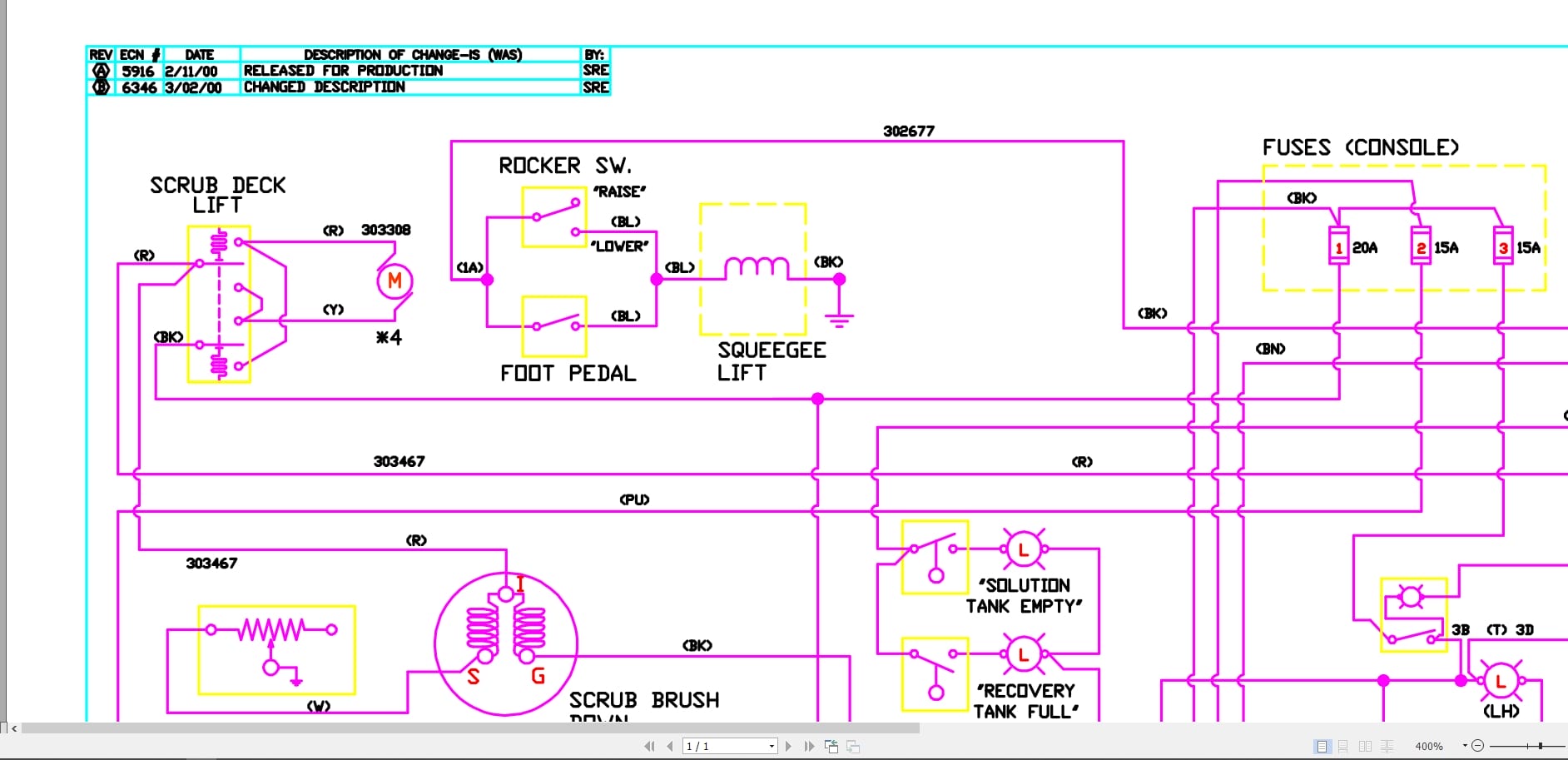
Task: Click wire number 303308
Action: point(385,230)
